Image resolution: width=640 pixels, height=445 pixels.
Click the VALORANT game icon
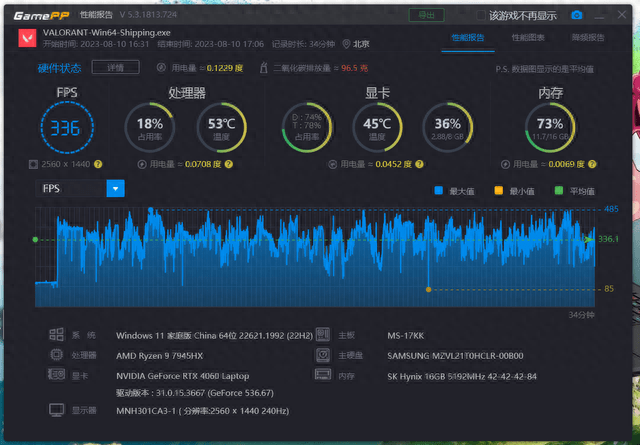click(x=27, y=38)
